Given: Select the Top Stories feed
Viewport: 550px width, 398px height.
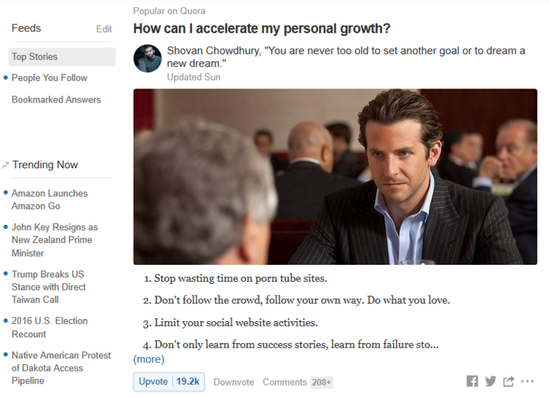Looking at the screenshot, I should (x=62, y=57).
